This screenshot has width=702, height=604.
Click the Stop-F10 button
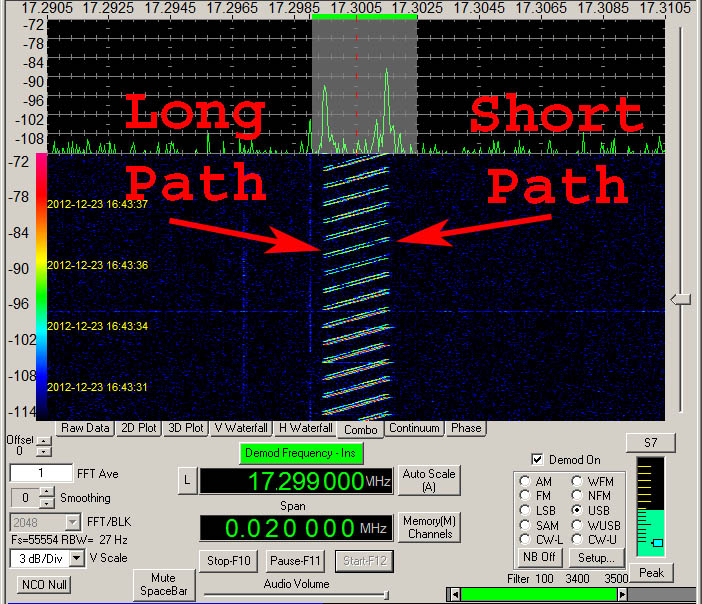pyautogui.click(x=228, y=561)
